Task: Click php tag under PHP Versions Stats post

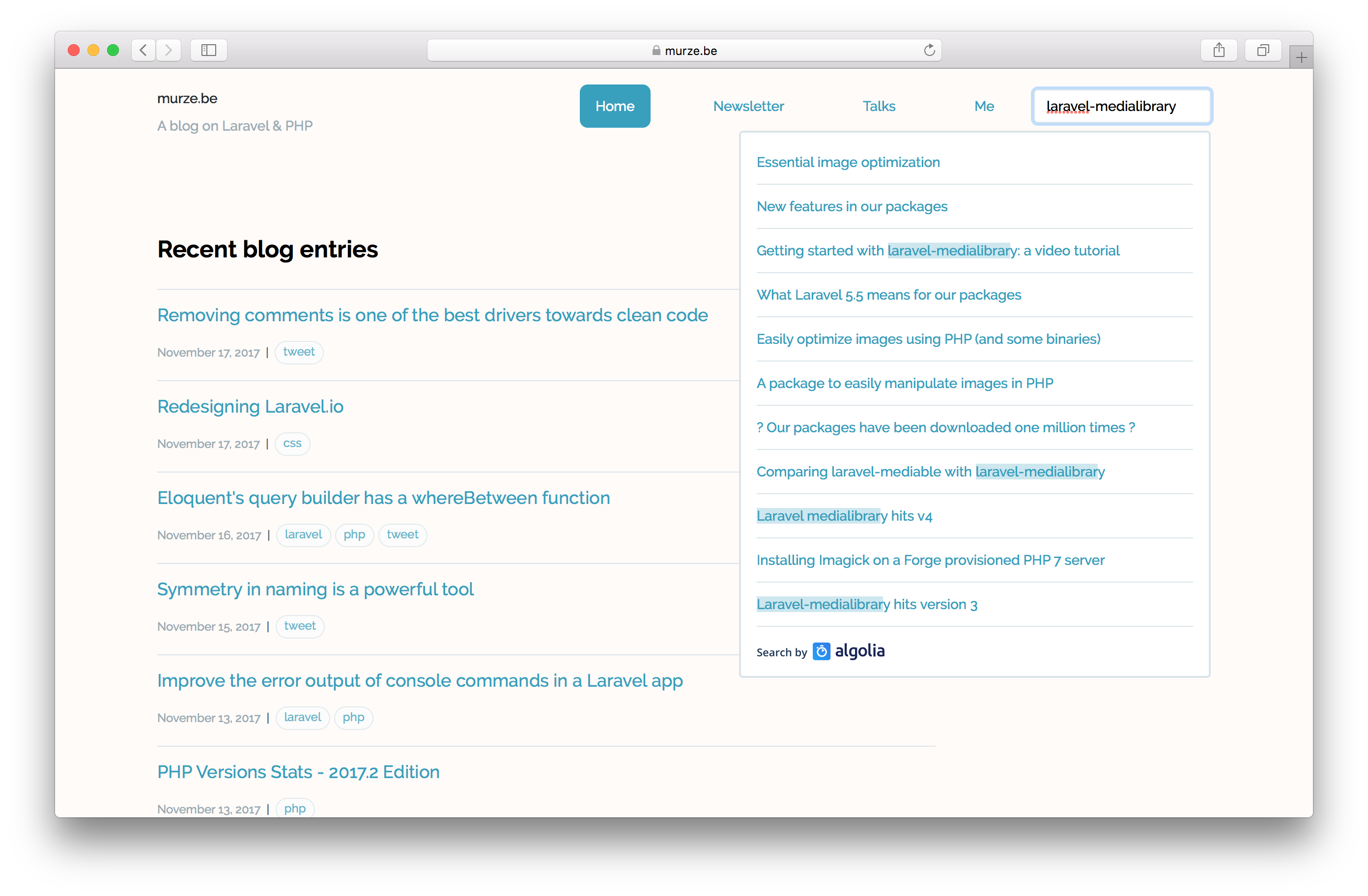Action: point(295,809)
